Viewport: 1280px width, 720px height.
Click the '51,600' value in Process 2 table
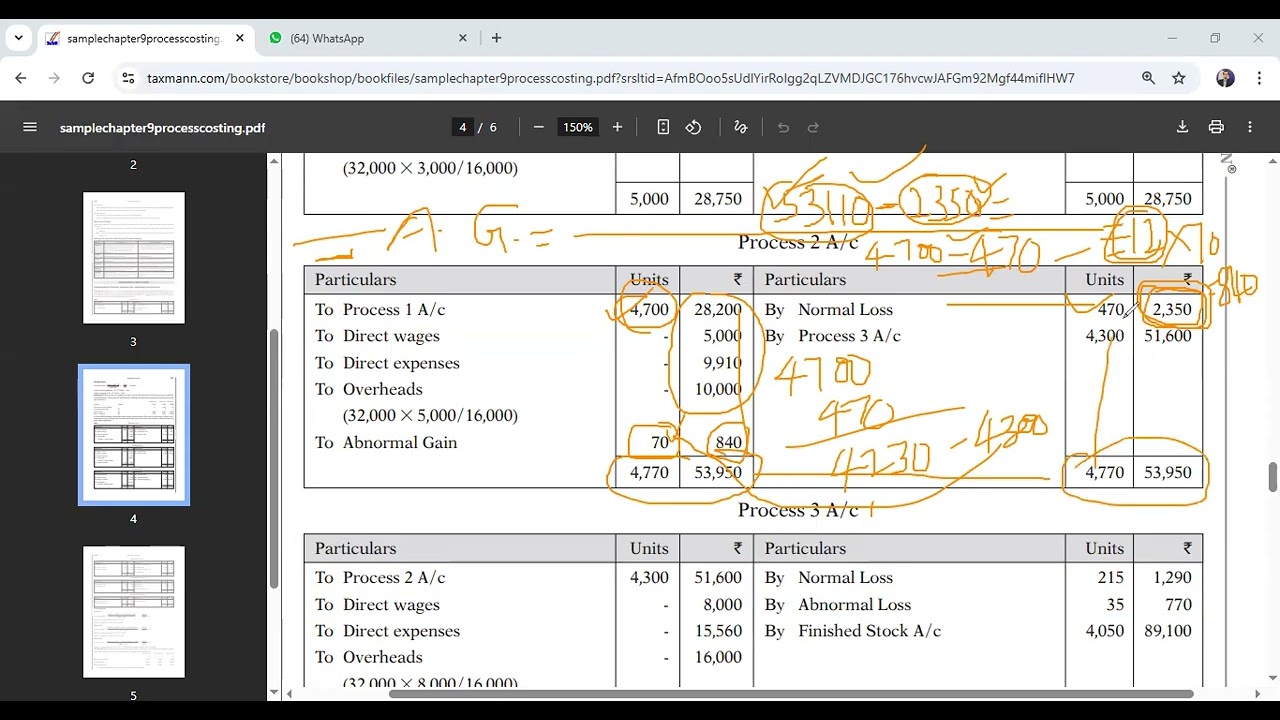(1167, 336)
